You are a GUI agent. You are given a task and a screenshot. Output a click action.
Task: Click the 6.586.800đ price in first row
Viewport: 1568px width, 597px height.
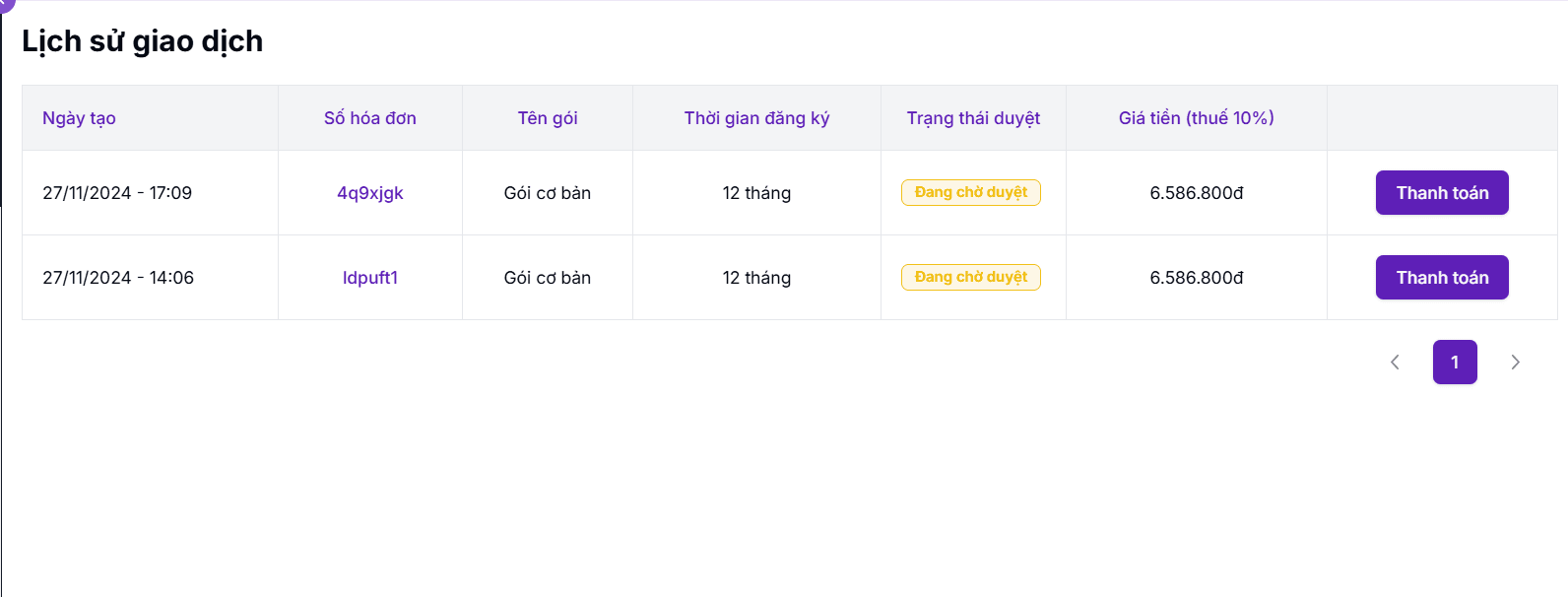tap(1197, 193)
